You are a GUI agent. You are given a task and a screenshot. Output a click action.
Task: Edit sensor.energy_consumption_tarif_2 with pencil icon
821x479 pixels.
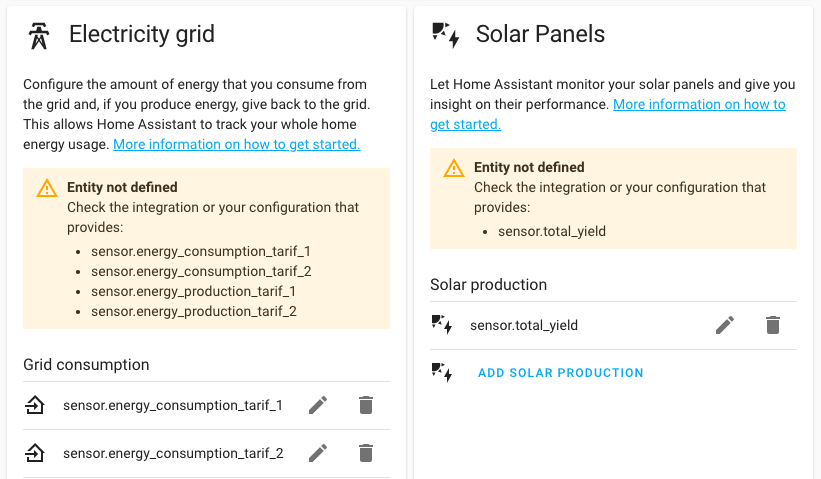[318, 453]
